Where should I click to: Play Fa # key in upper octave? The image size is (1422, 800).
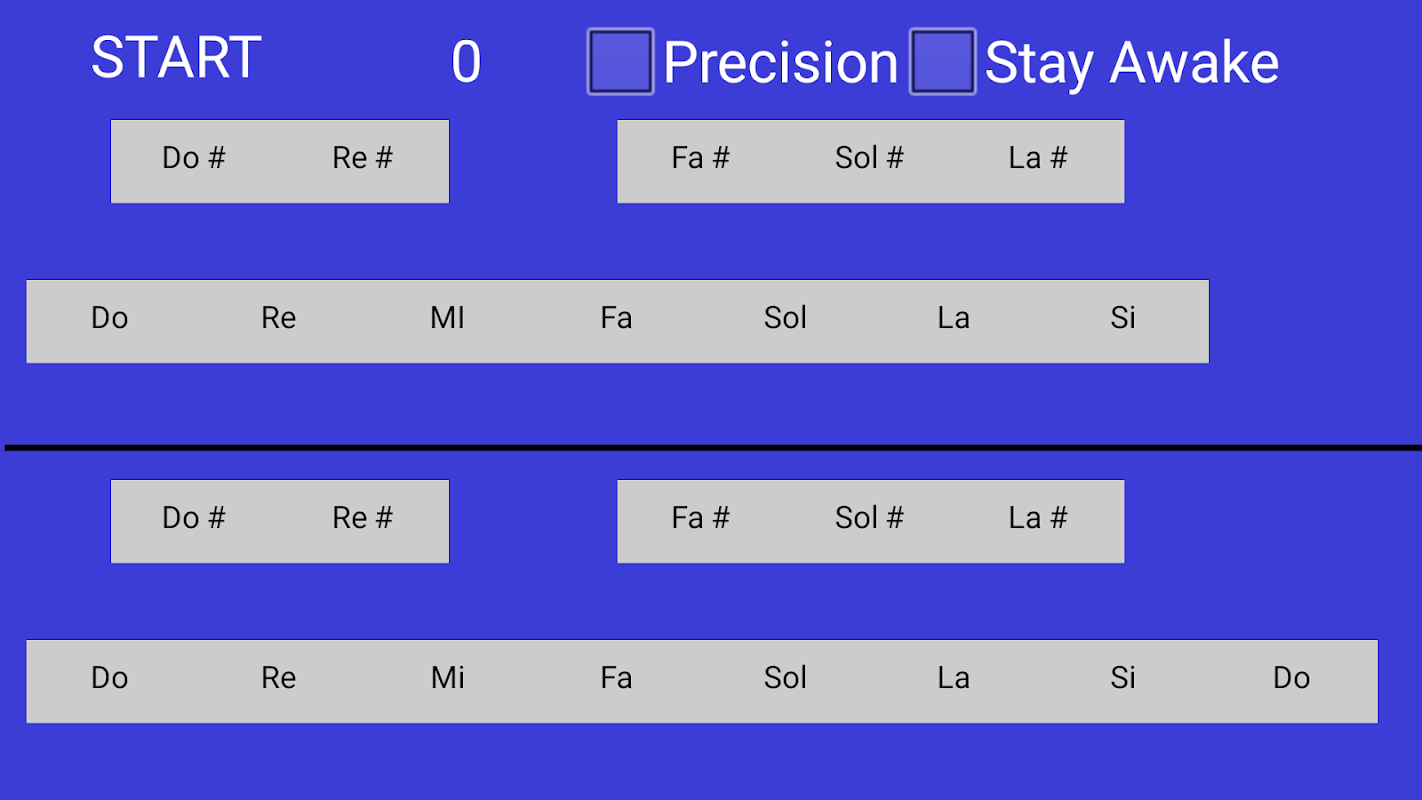pos(701,158)
